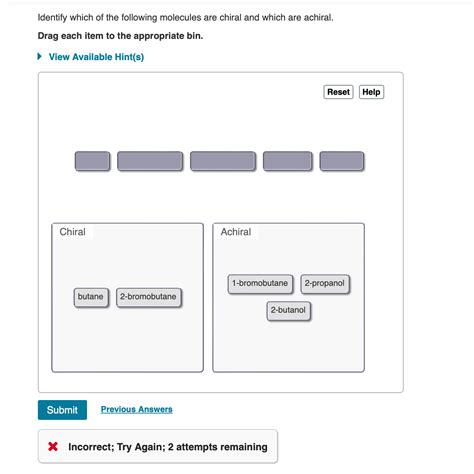Viewport: 474px width, 474px height.
Task: Click the Help button
Action: pos(371,92)
